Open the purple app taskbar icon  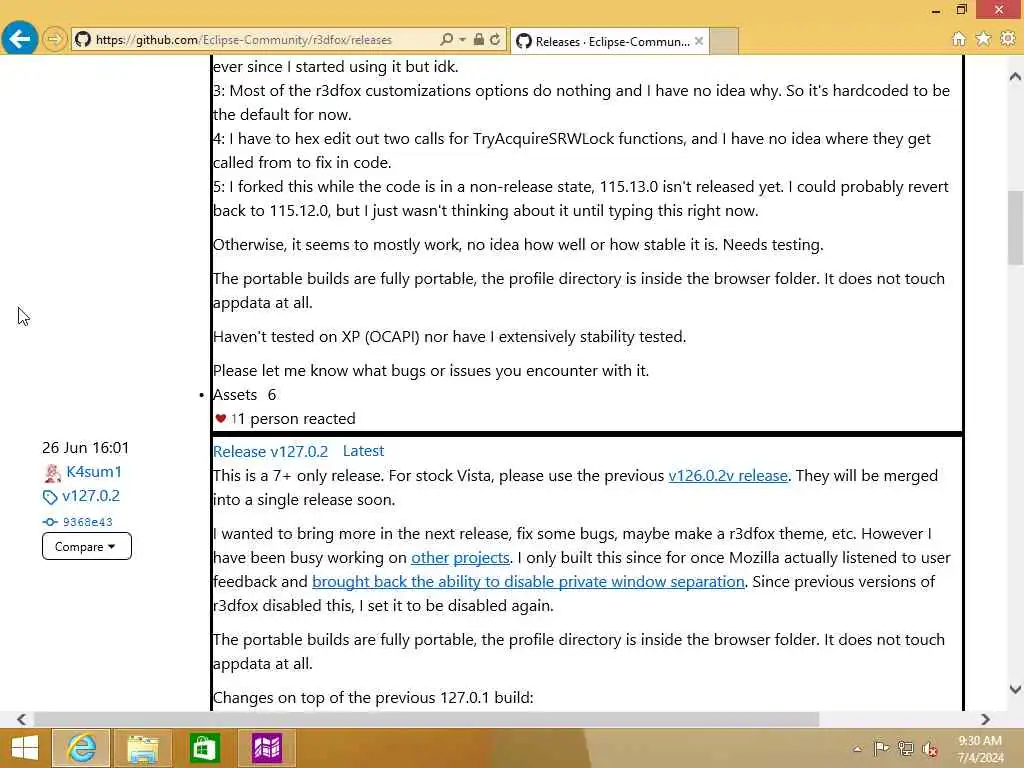click(266, 748)
